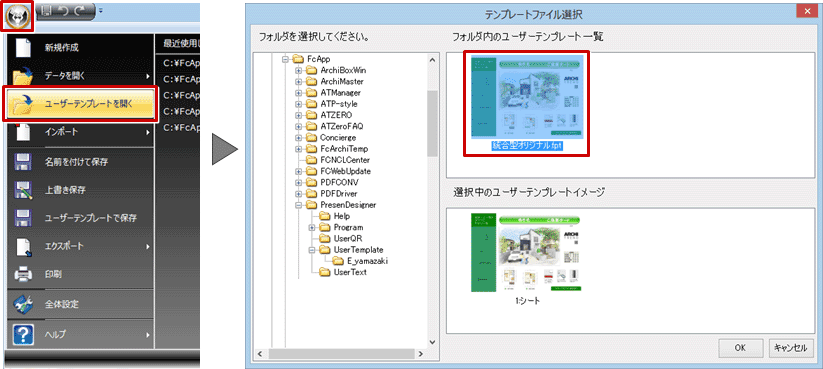Viewport: 823px width, 369px height.
Task: Open the インポート submenu
Action: click(80, 132)
